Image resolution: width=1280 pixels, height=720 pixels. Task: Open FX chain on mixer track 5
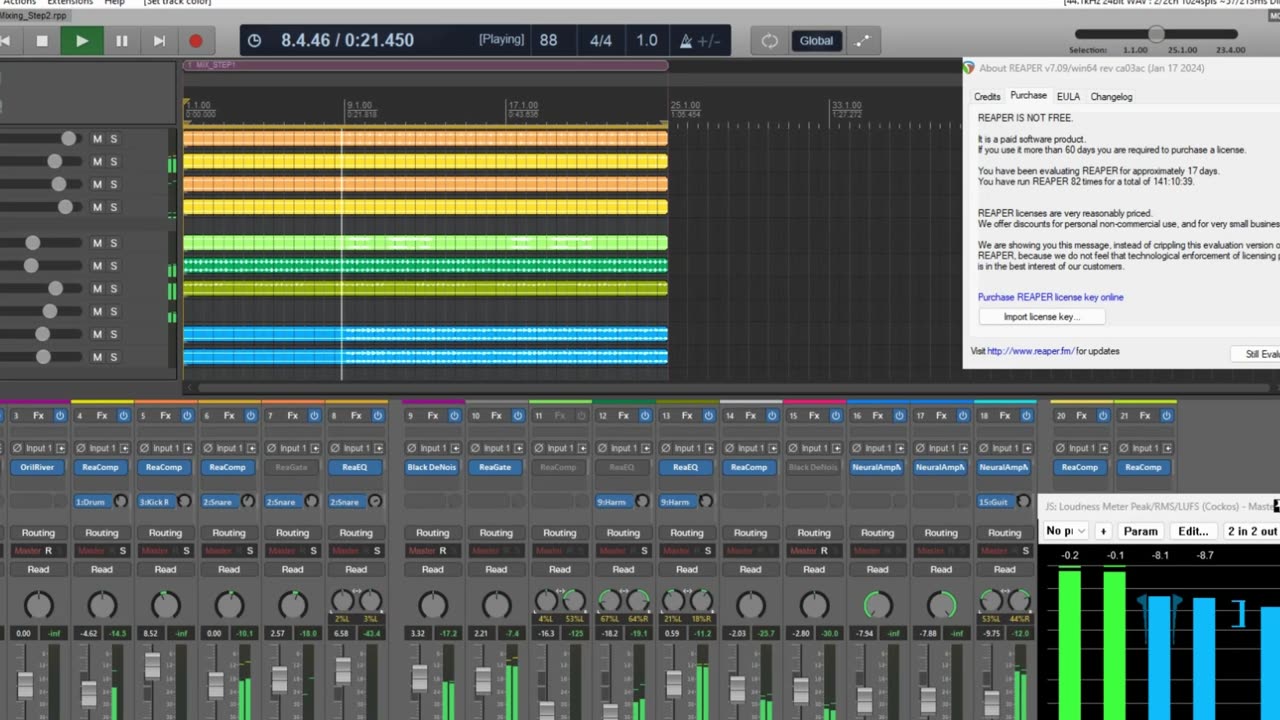[165, 415]
